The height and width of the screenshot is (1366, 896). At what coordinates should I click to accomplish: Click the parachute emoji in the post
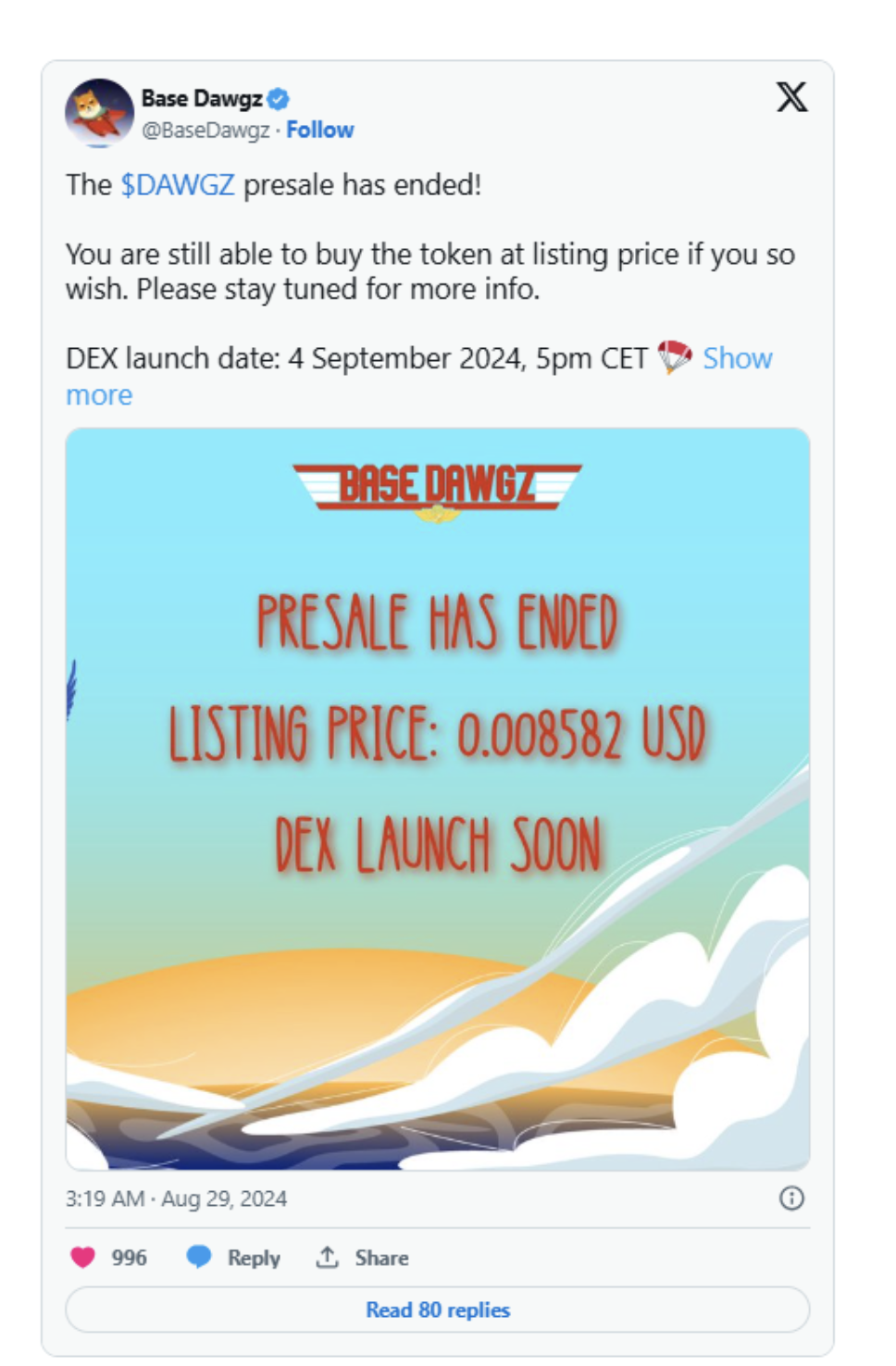tap(675, 357)
